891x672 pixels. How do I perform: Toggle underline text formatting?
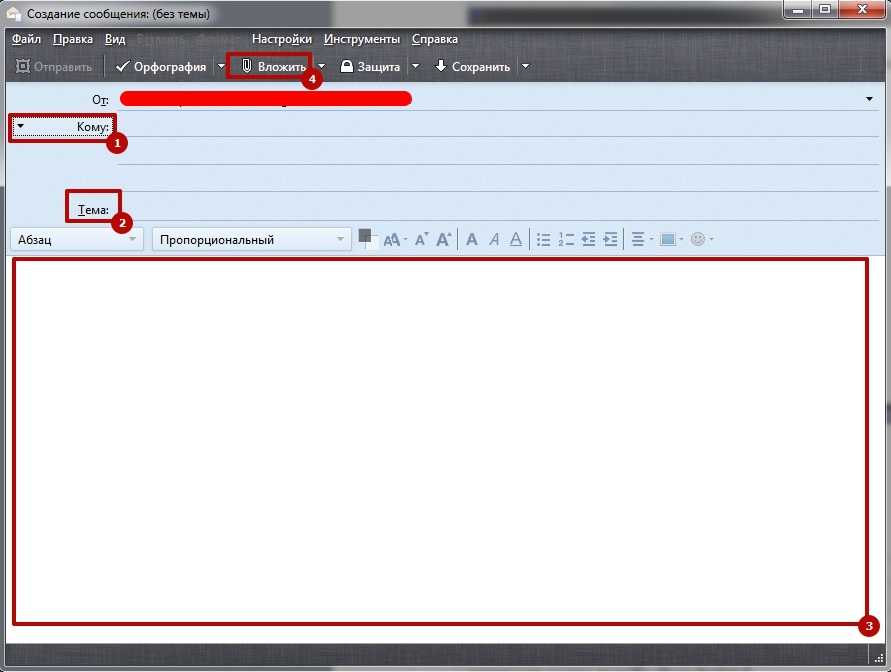tap(516, 240)
